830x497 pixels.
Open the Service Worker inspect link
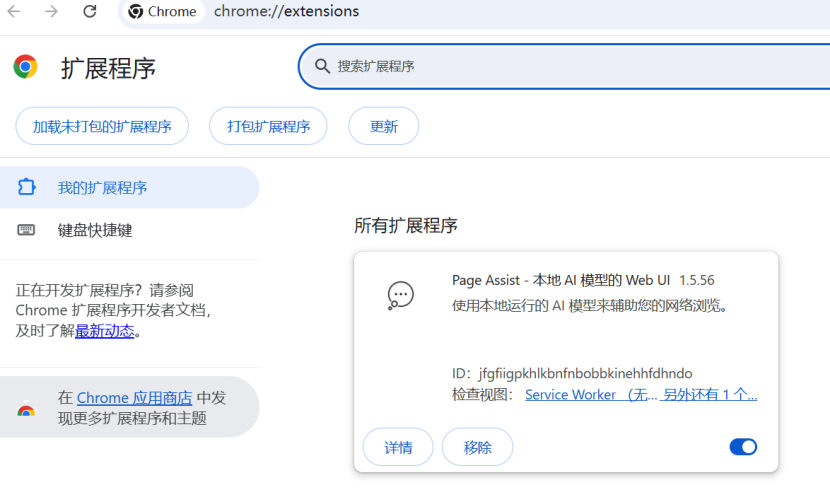click(591, 395)
